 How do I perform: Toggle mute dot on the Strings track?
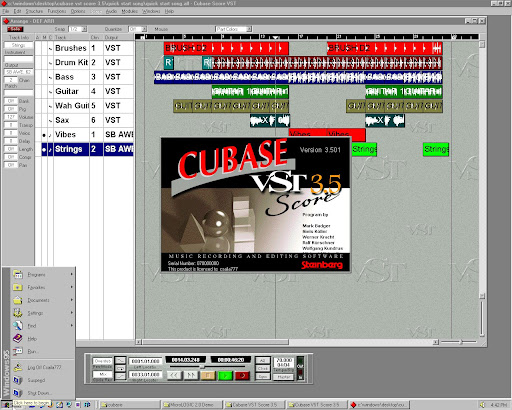pos(44,150)
